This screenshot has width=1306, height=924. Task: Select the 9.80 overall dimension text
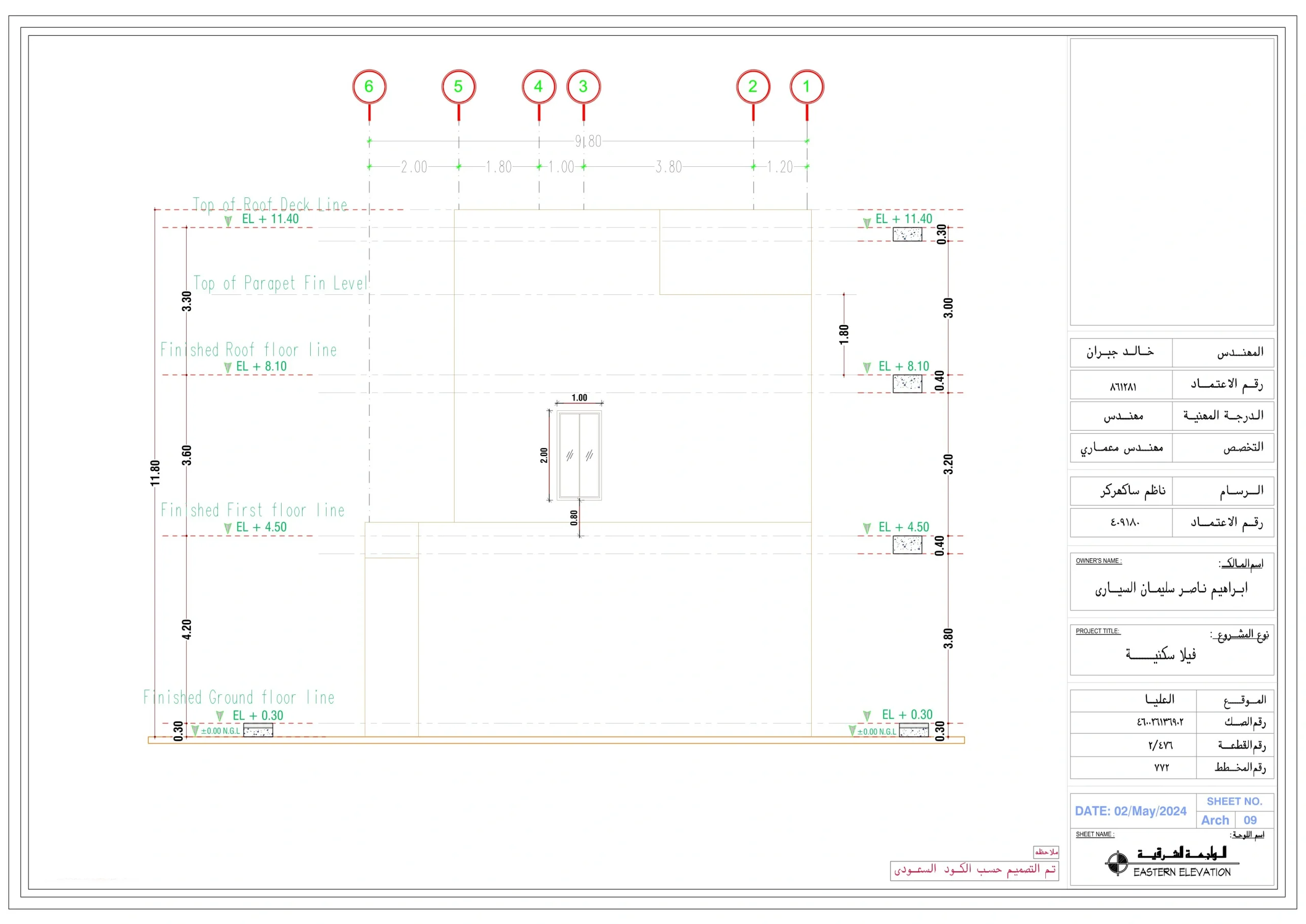tap(588, 141)
